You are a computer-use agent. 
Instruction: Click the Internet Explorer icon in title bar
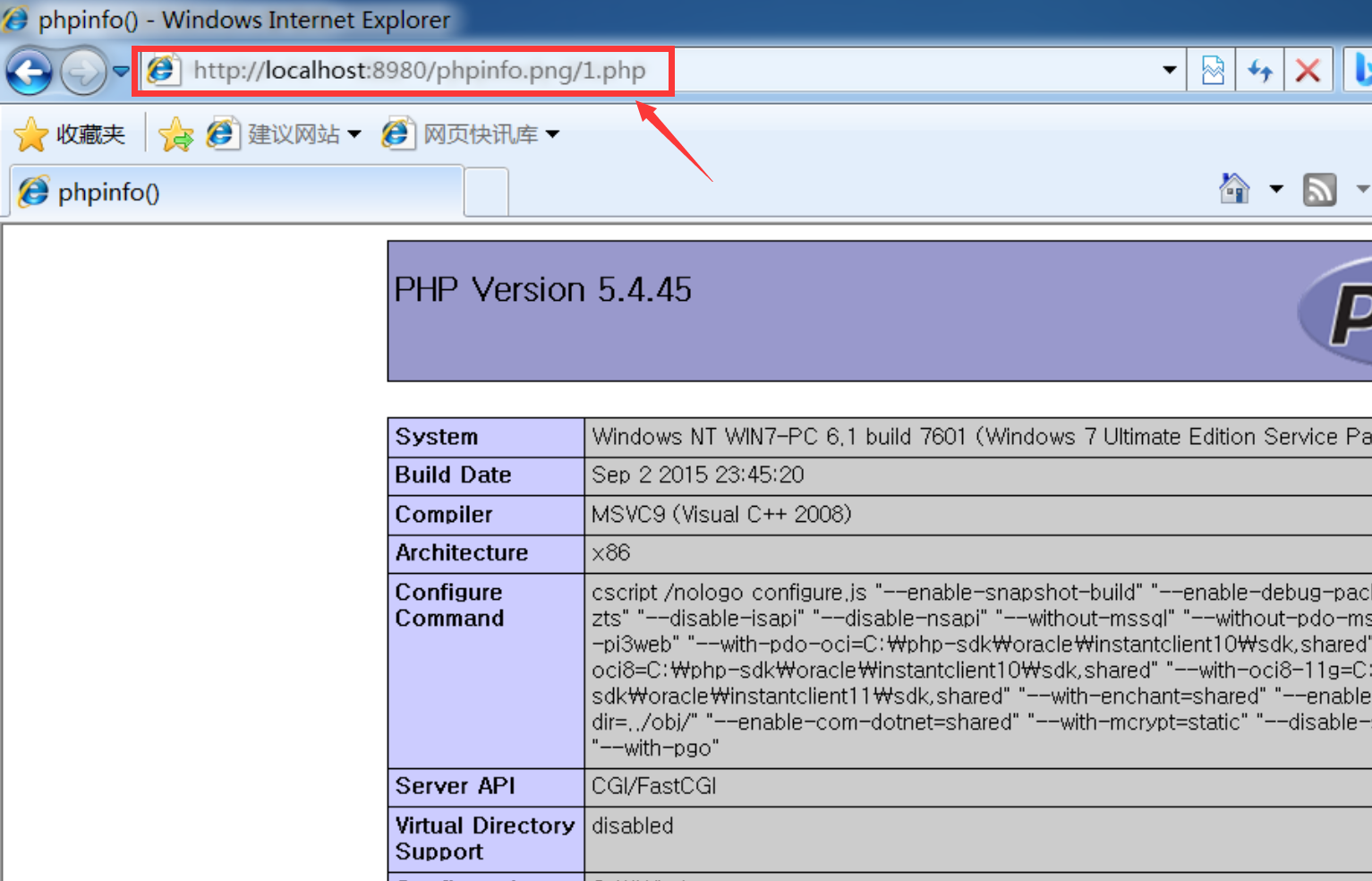click(x=15, y=19)
